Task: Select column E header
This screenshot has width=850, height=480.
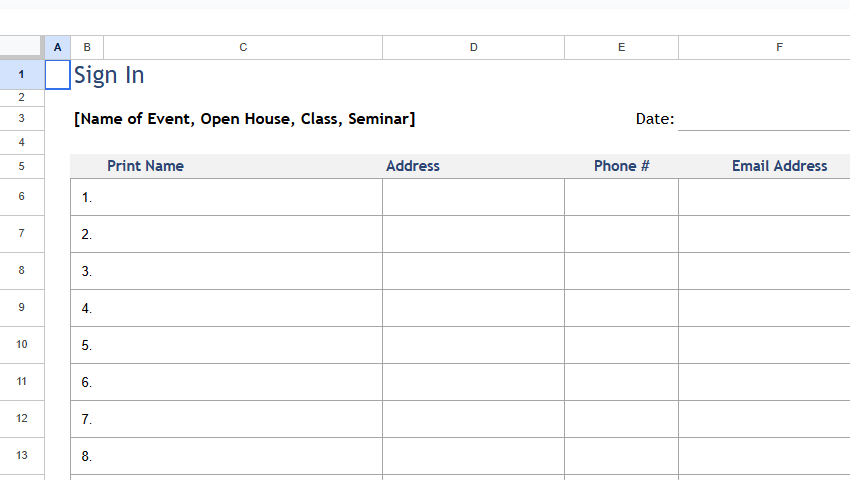Action: (621, 47)
